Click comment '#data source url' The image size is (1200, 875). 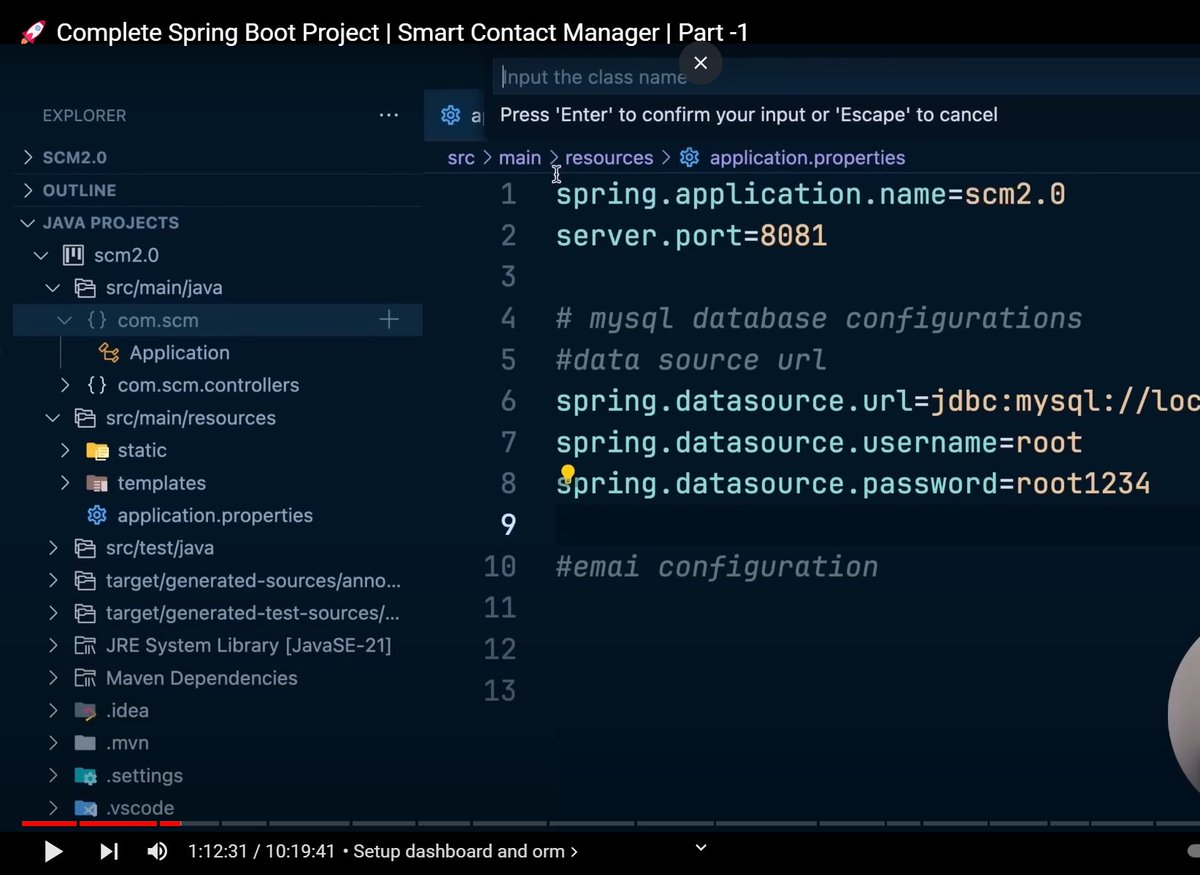tap(691, 360)
